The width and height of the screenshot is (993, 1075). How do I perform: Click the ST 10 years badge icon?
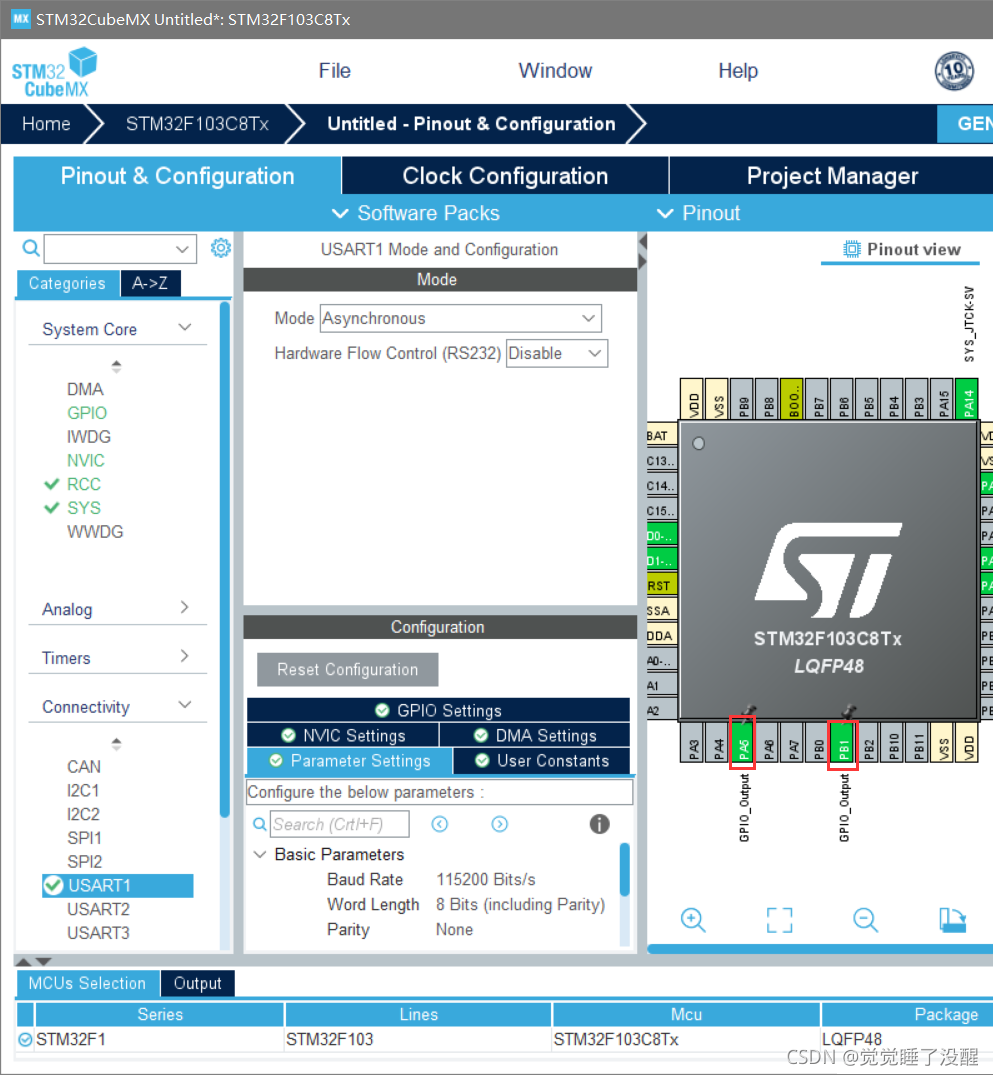pyautogui.click(x=954, y=71)
